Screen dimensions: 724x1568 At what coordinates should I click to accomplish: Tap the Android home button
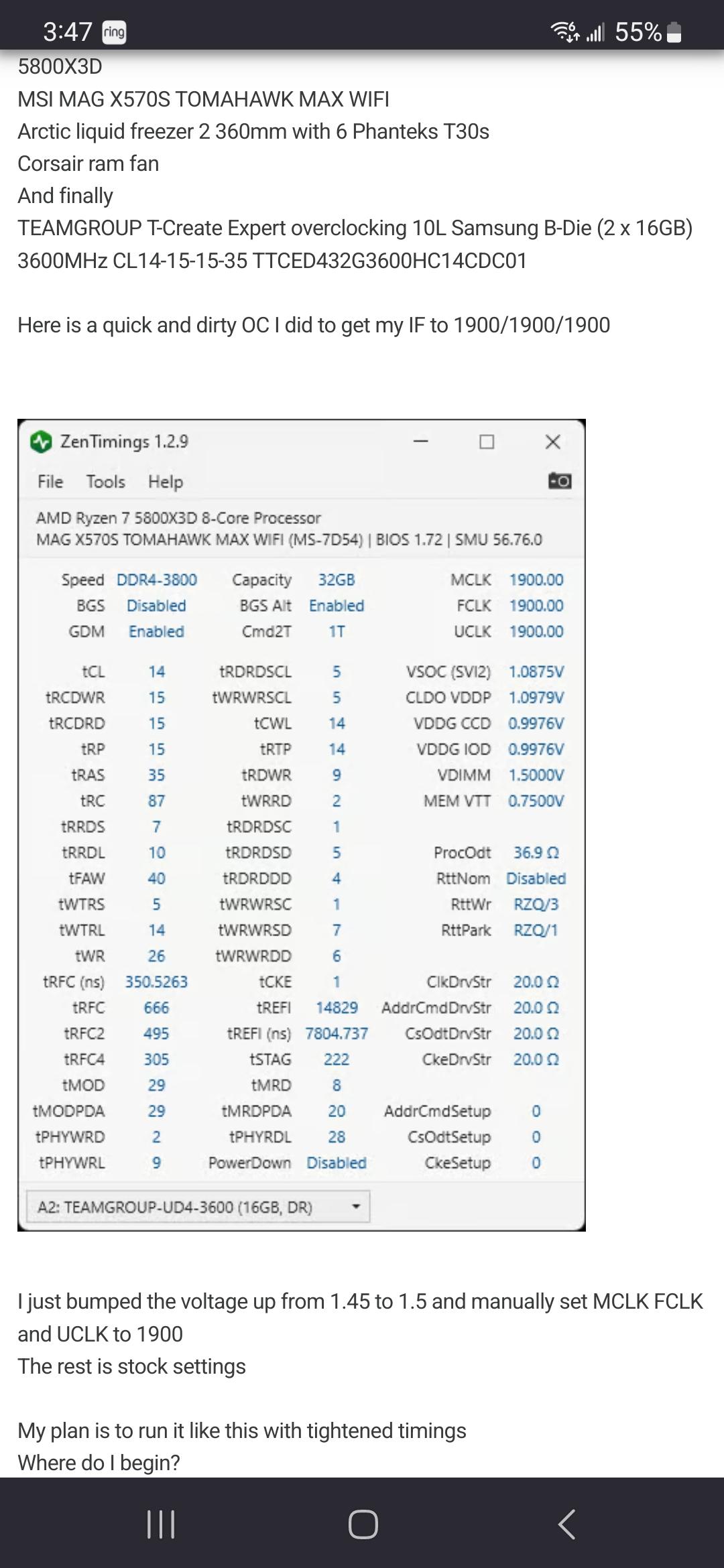[x=363, y=1524]
